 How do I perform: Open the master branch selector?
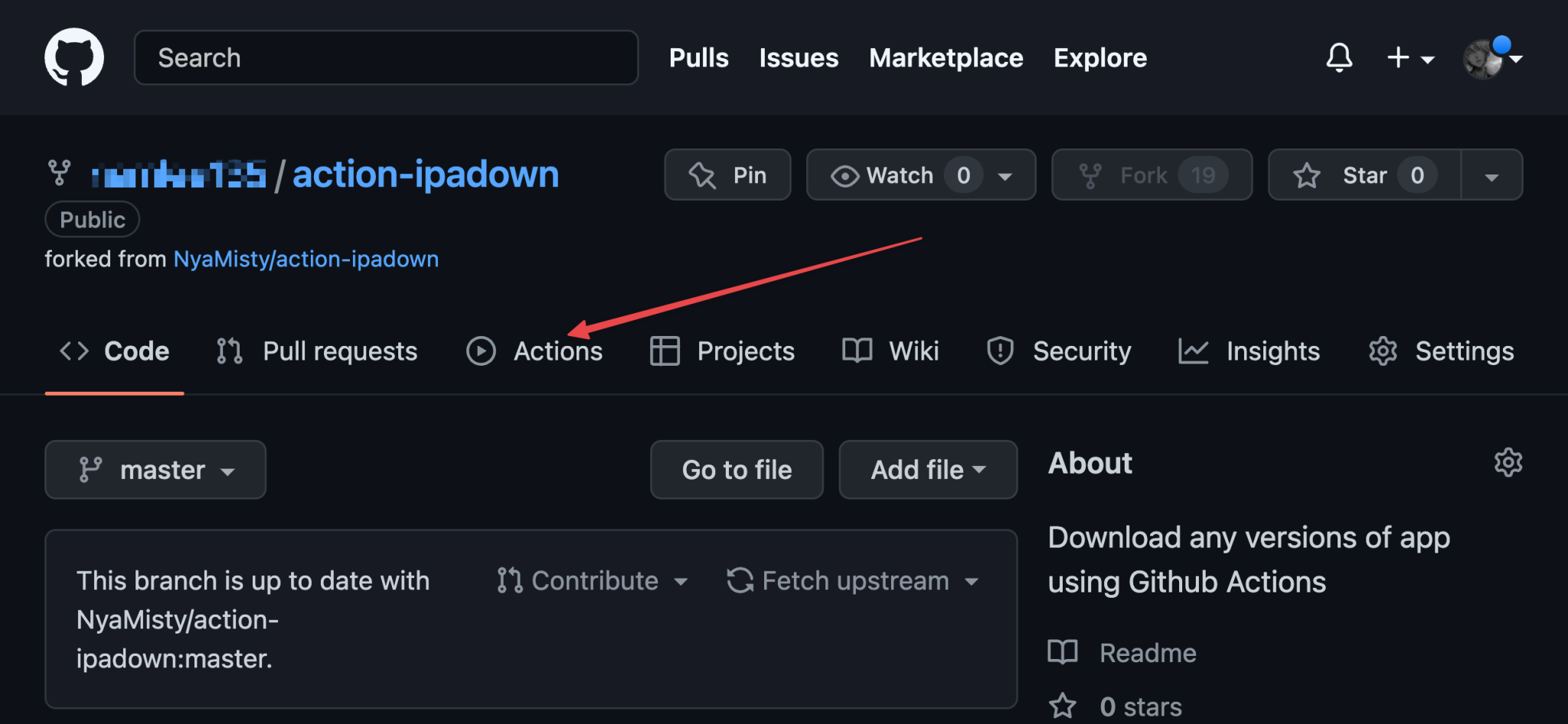155,470
